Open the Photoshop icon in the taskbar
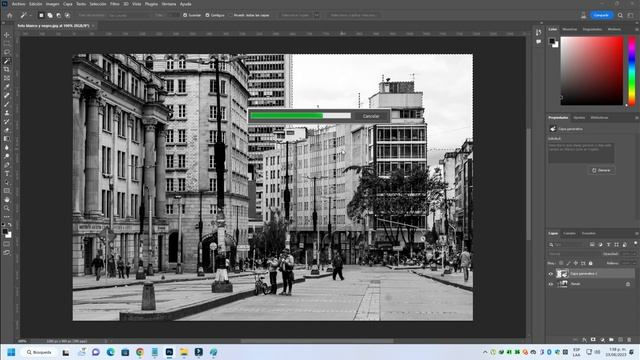The image size is (640, 360). coord(169,352)
